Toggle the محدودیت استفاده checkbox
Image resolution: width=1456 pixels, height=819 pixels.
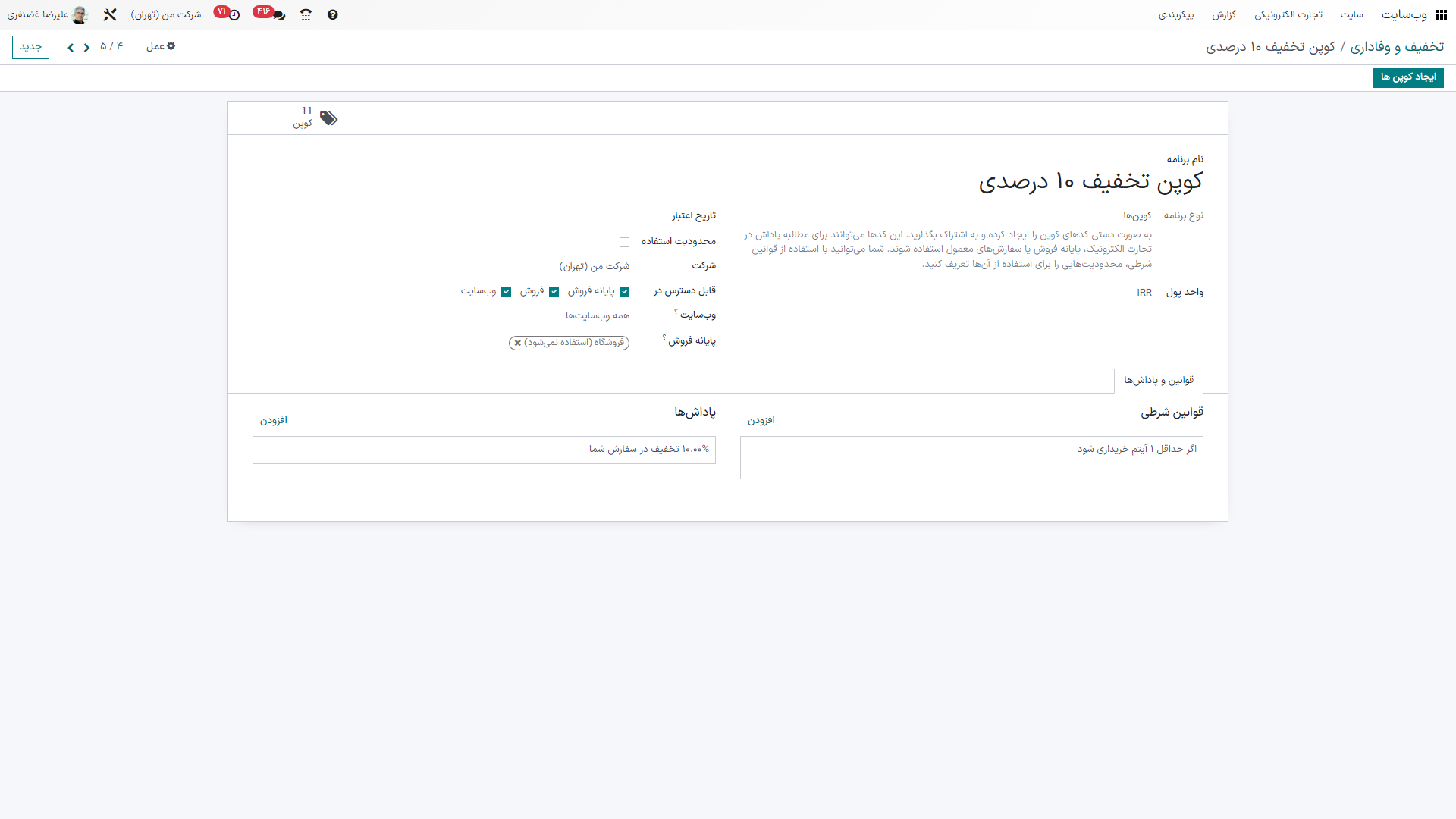[x=624, y=243]
